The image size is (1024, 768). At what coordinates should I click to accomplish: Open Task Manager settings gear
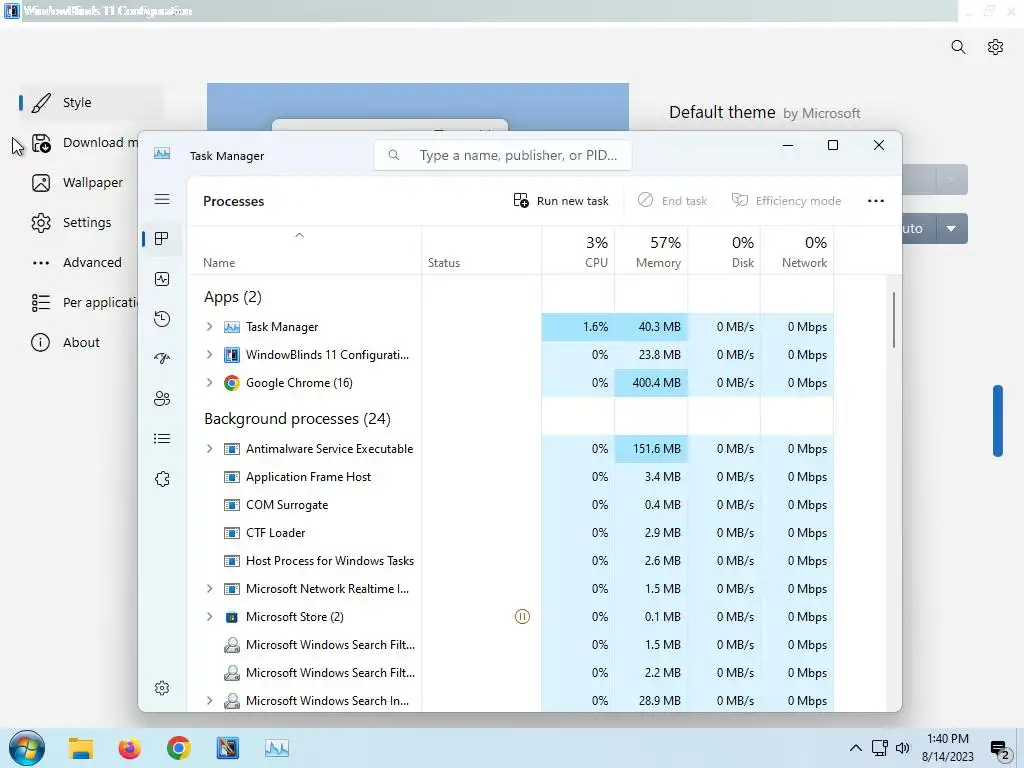point(162,688)
